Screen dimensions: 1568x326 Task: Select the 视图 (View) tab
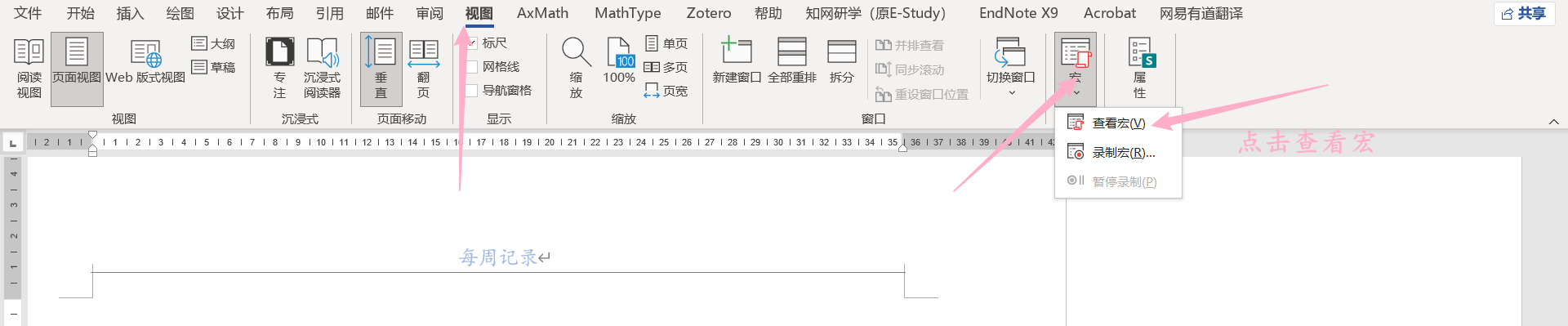tap(479, 13)
